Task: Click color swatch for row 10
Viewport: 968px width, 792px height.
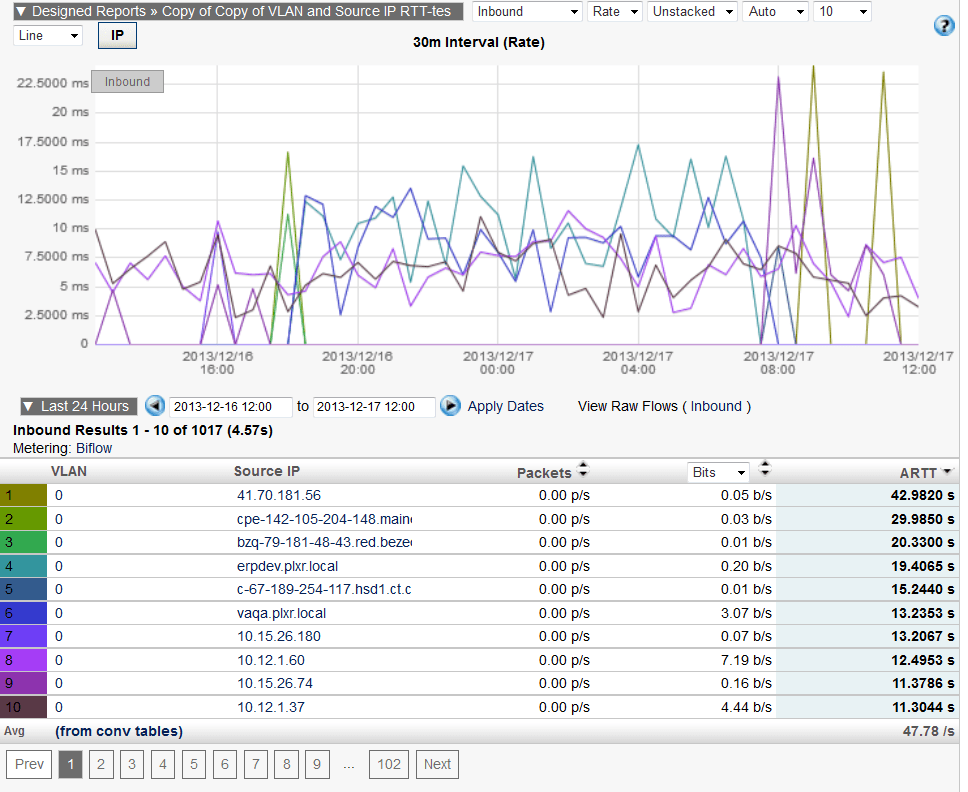Action: pos(23,707)
